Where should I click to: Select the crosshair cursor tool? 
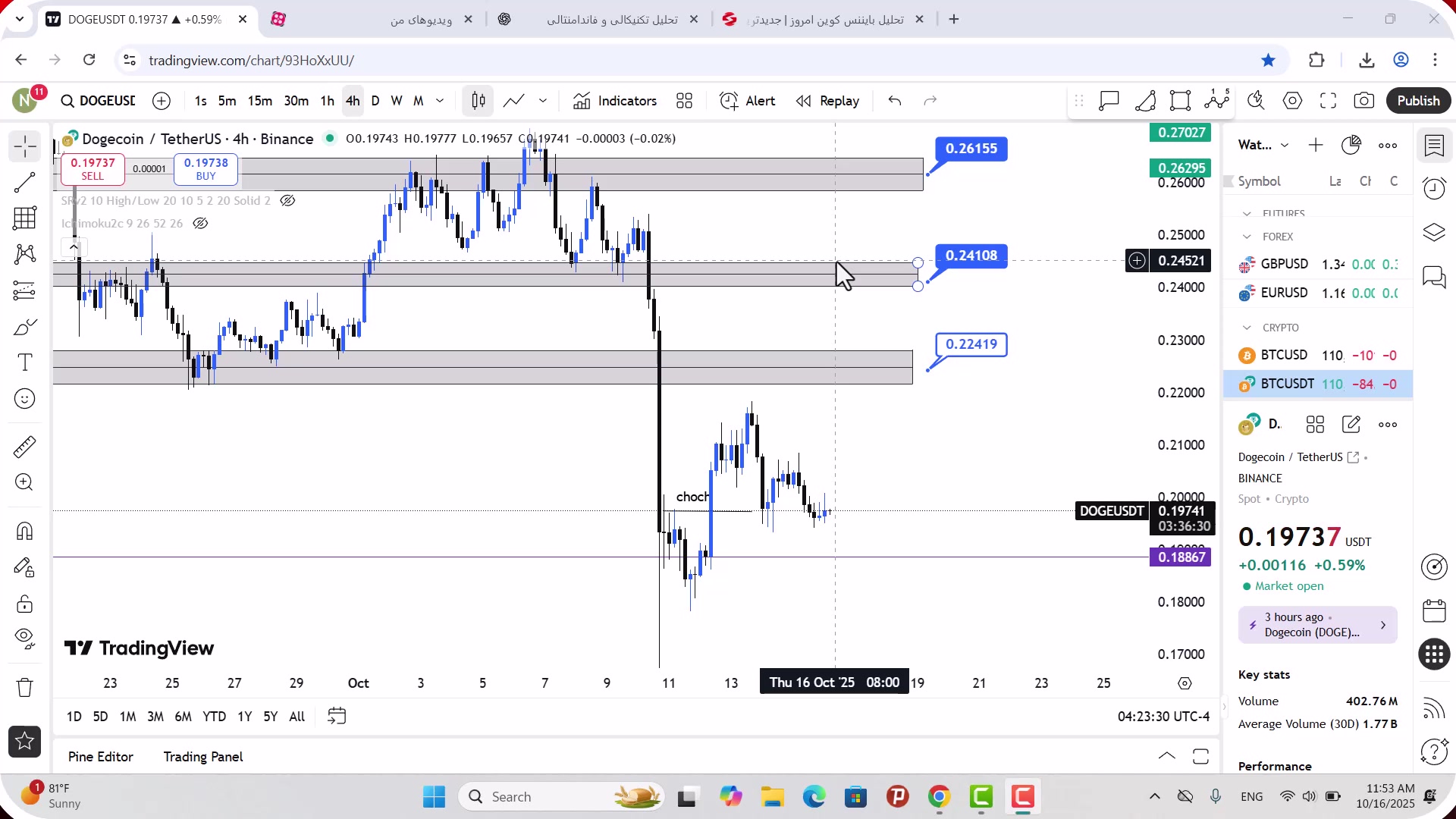click(x=25, y=146)
